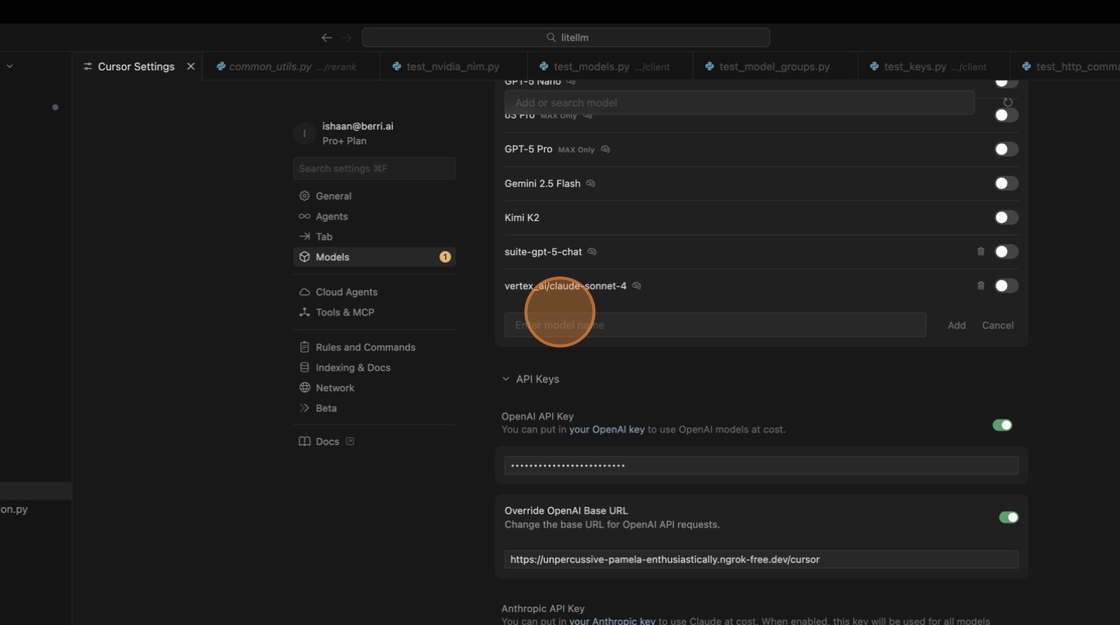The width and height of the screenshot is (1120, 625).
Task: Open the test_nvidia_nim.py tab
Action: tap(452, 66)
